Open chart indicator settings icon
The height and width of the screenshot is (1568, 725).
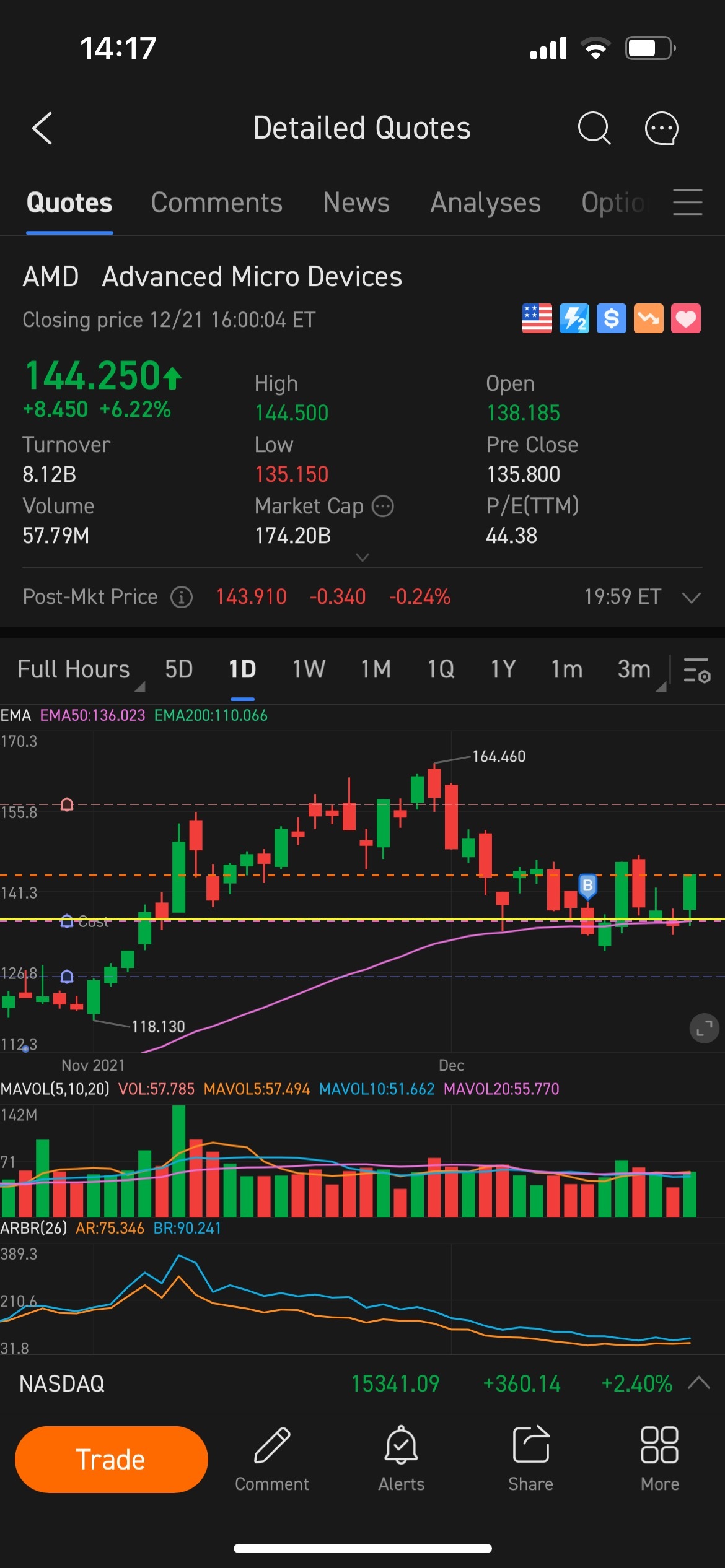[x=696, y=670]
